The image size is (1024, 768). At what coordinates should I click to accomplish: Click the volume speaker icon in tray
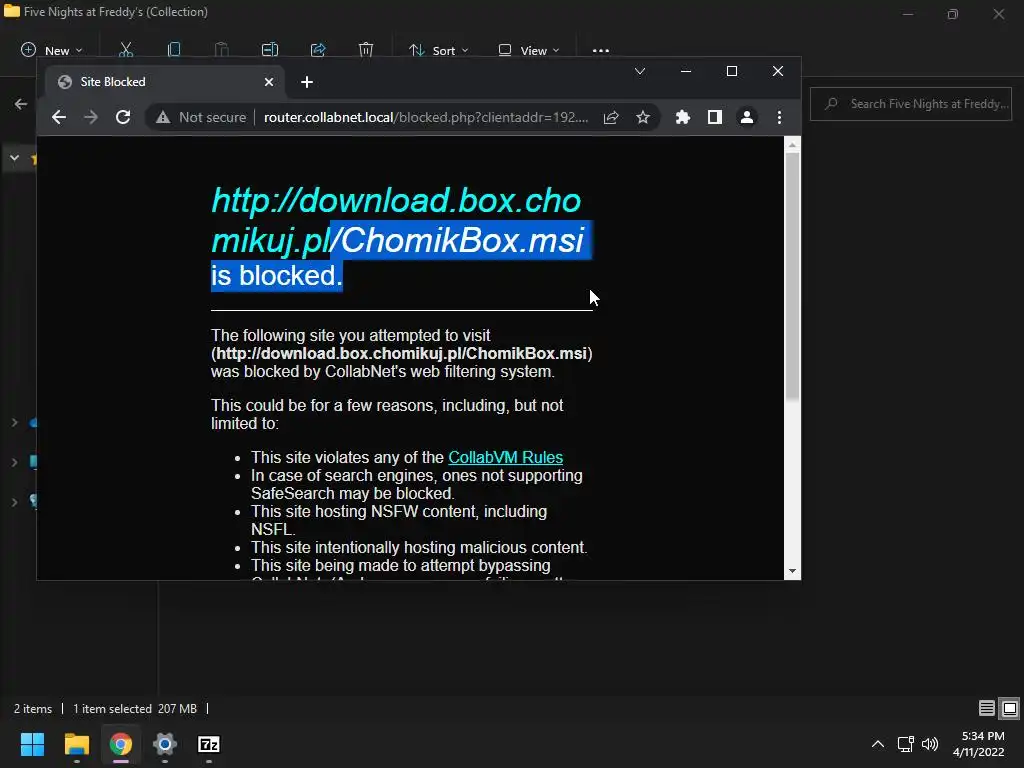click(930, 744)
